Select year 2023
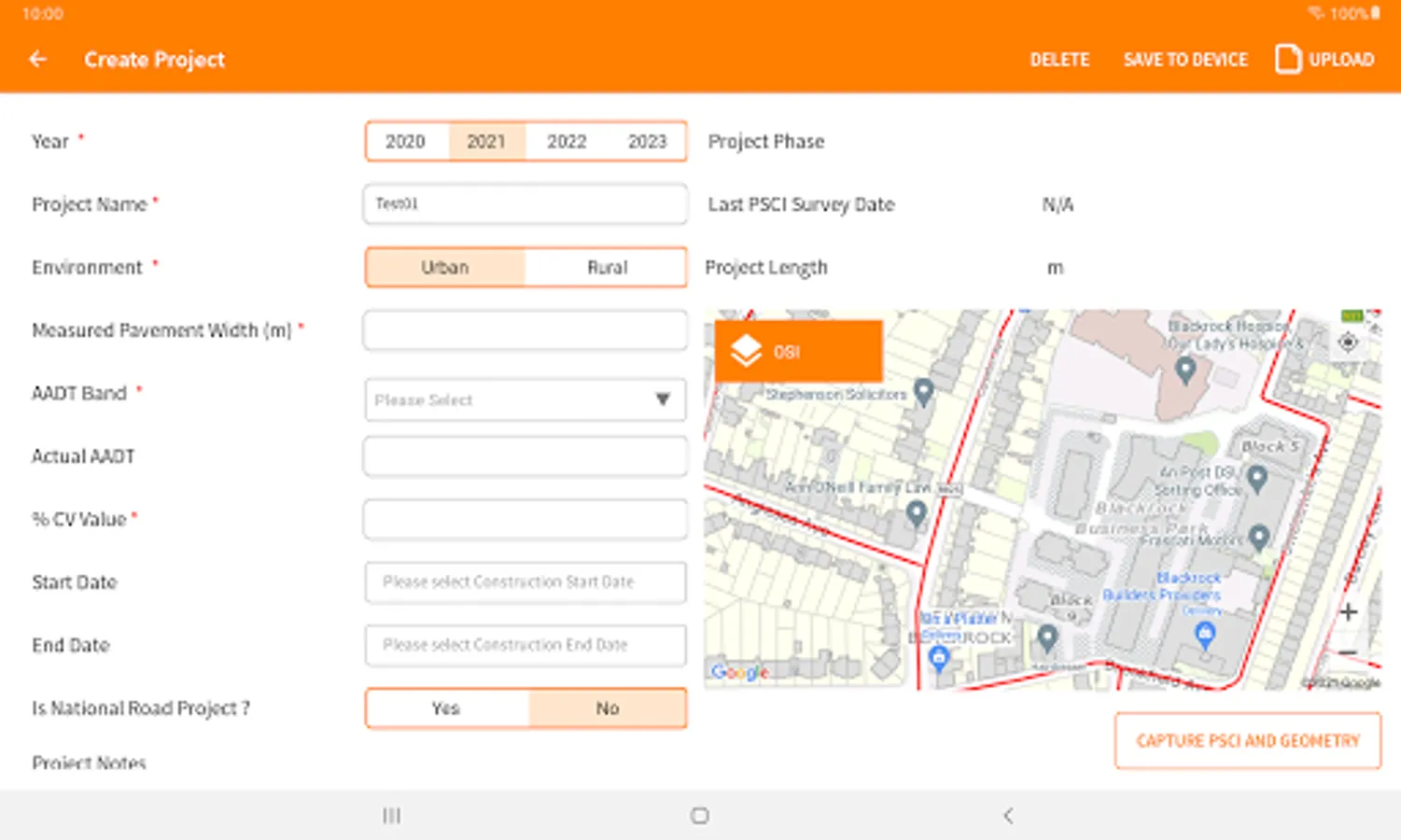1401x840 pixels. pyautogui.click(x=646, y=141)
